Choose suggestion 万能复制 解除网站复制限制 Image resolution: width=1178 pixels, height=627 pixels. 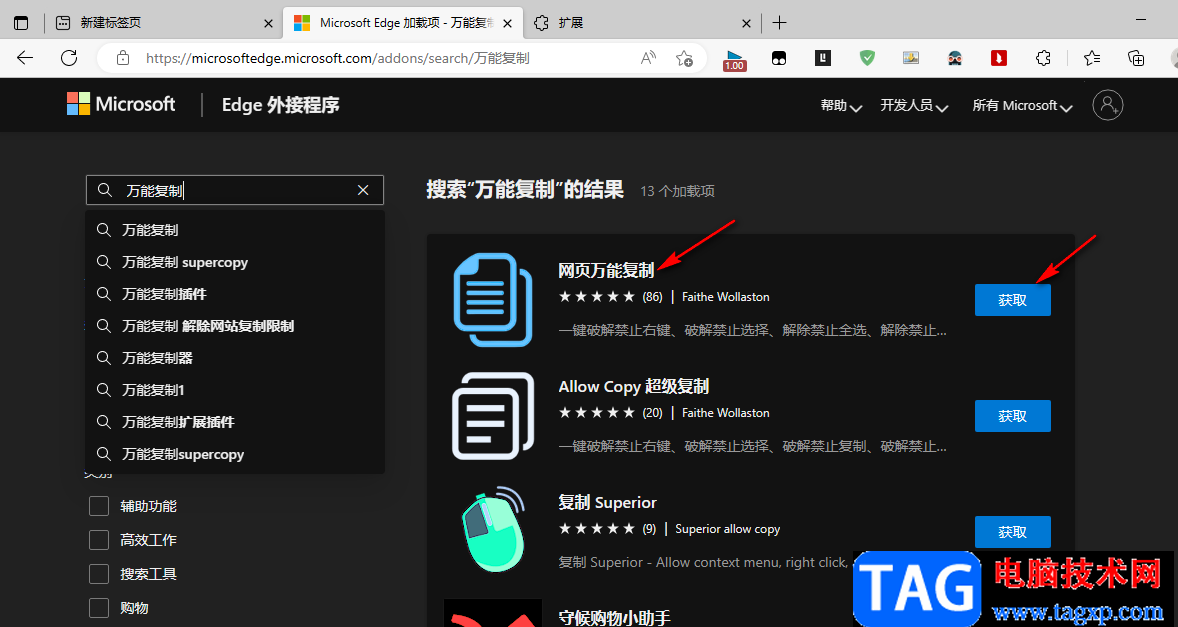coord(235,326)
